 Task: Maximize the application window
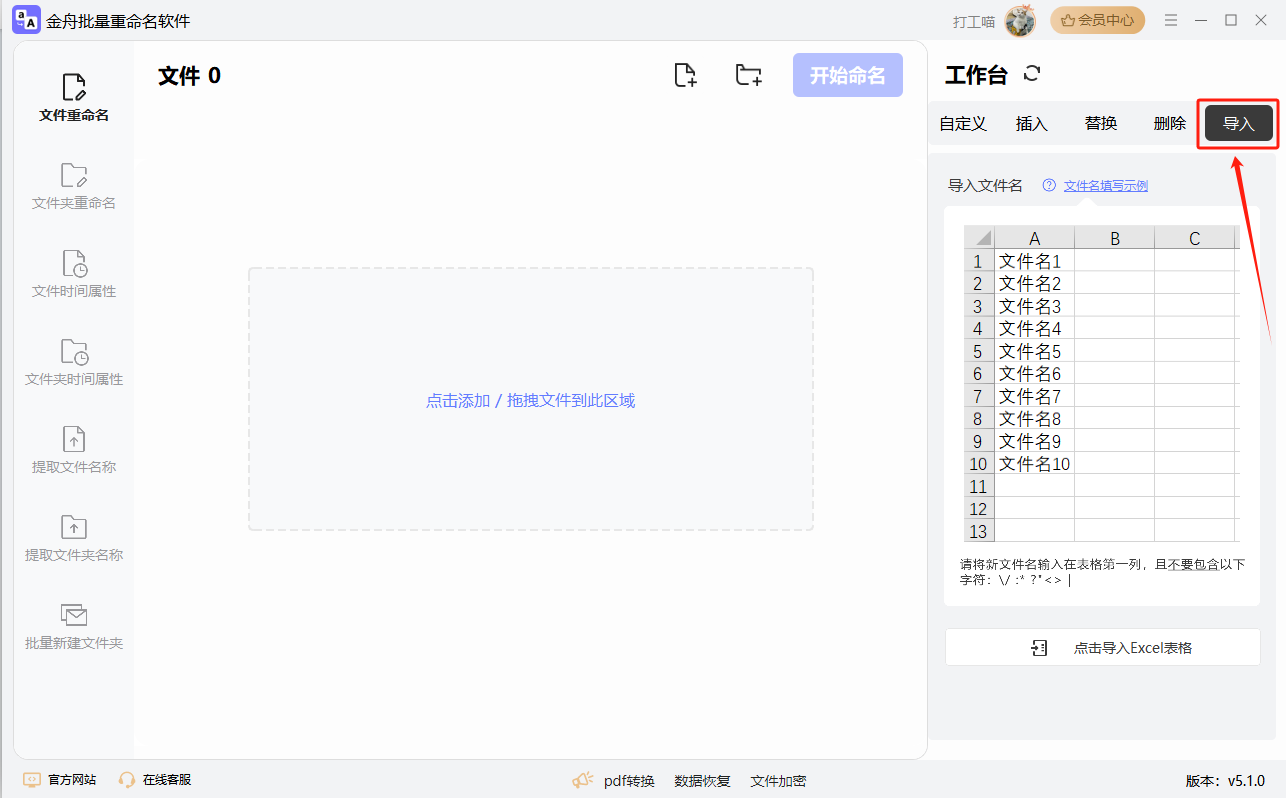pos(1231,20)
